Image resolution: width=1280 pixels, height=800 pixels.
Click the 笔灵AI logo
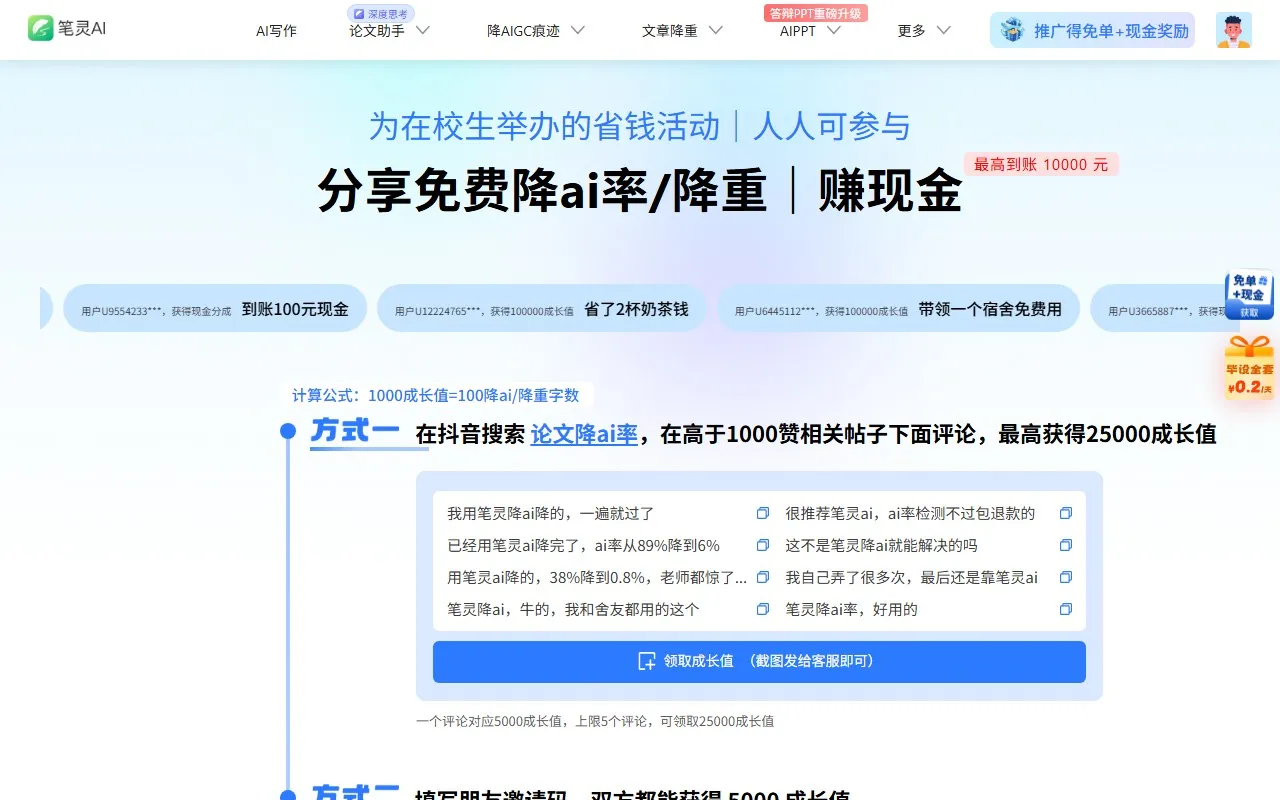point(66,28)
